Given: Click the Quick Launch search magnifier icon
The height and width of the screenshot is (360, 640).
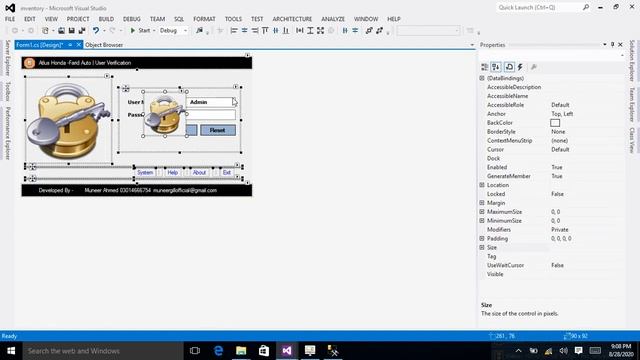Looking at the screenshot, I should pos(586,7).
